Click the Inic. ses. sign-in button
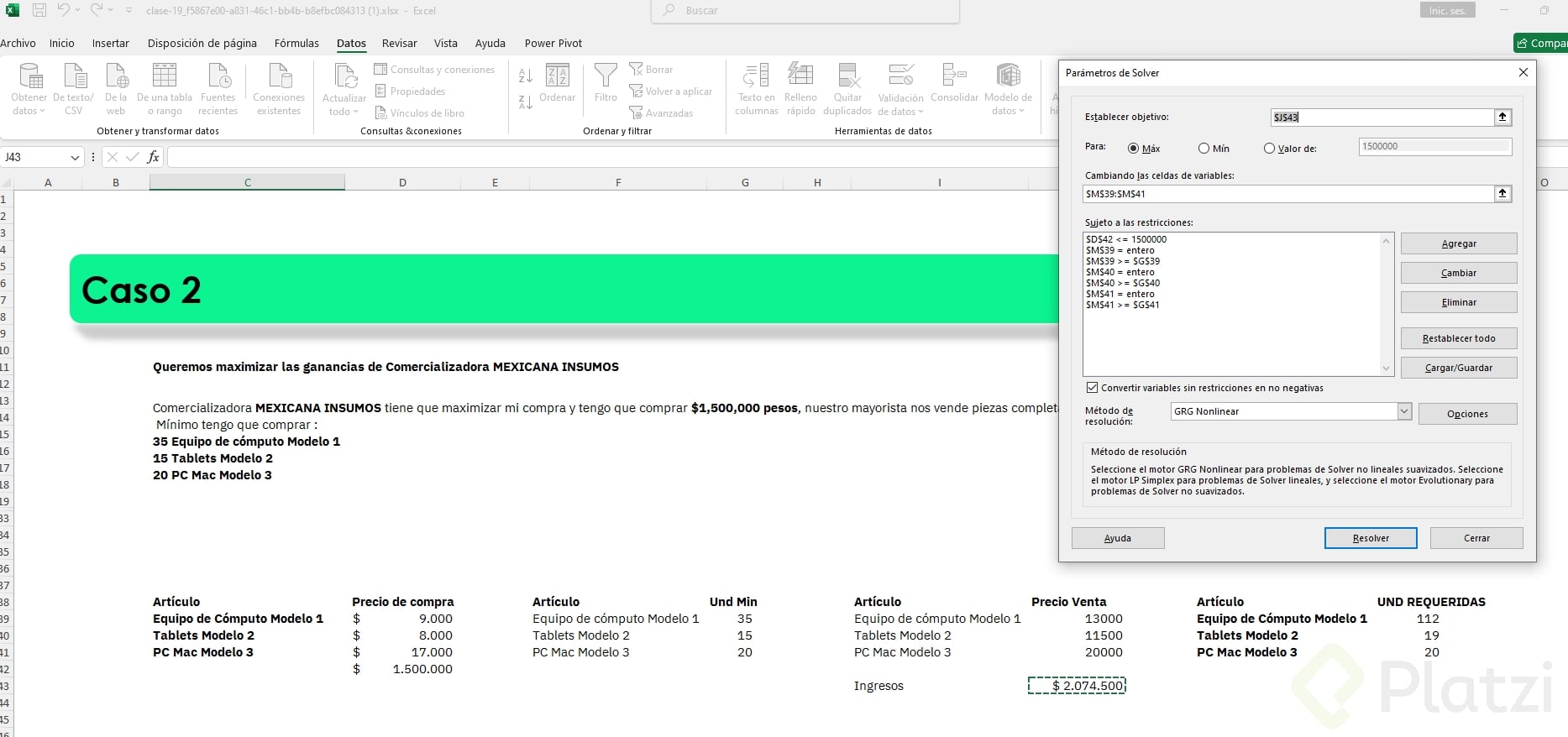Image resolution: width=1568 pixels, height=737 pixels. (x=1447, y=11)
